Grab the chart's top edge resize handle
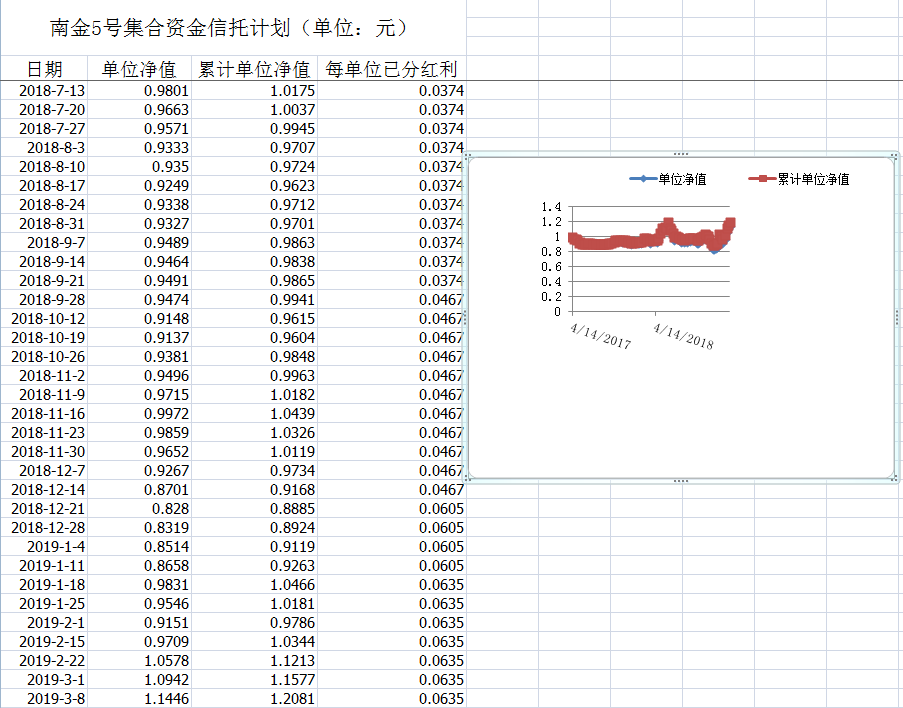This screenshot has height=708, width=903. [x=681, y=154]
